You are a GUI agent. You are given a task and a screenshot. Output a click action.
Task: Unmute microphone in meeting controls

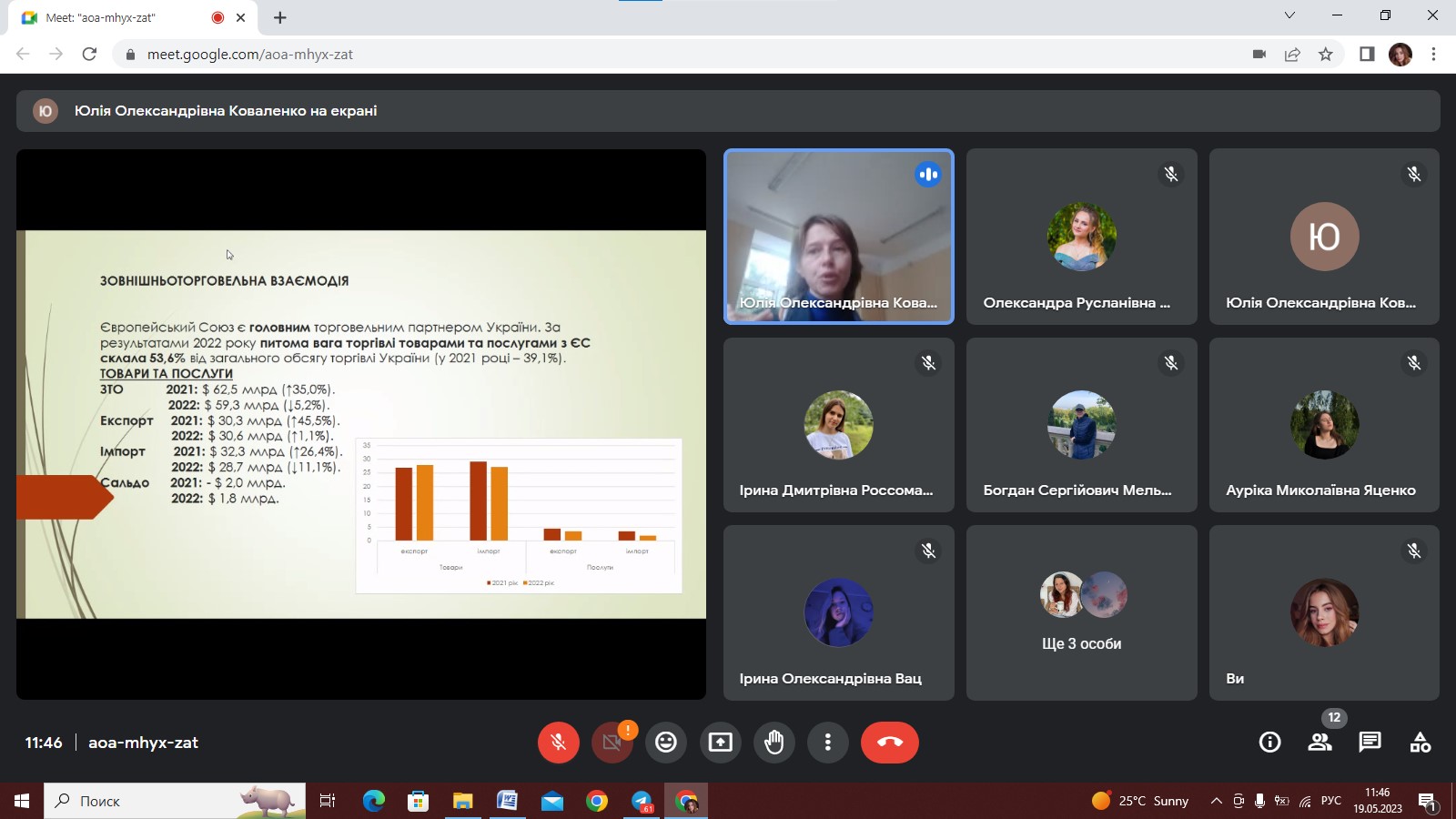pos(558,743)
